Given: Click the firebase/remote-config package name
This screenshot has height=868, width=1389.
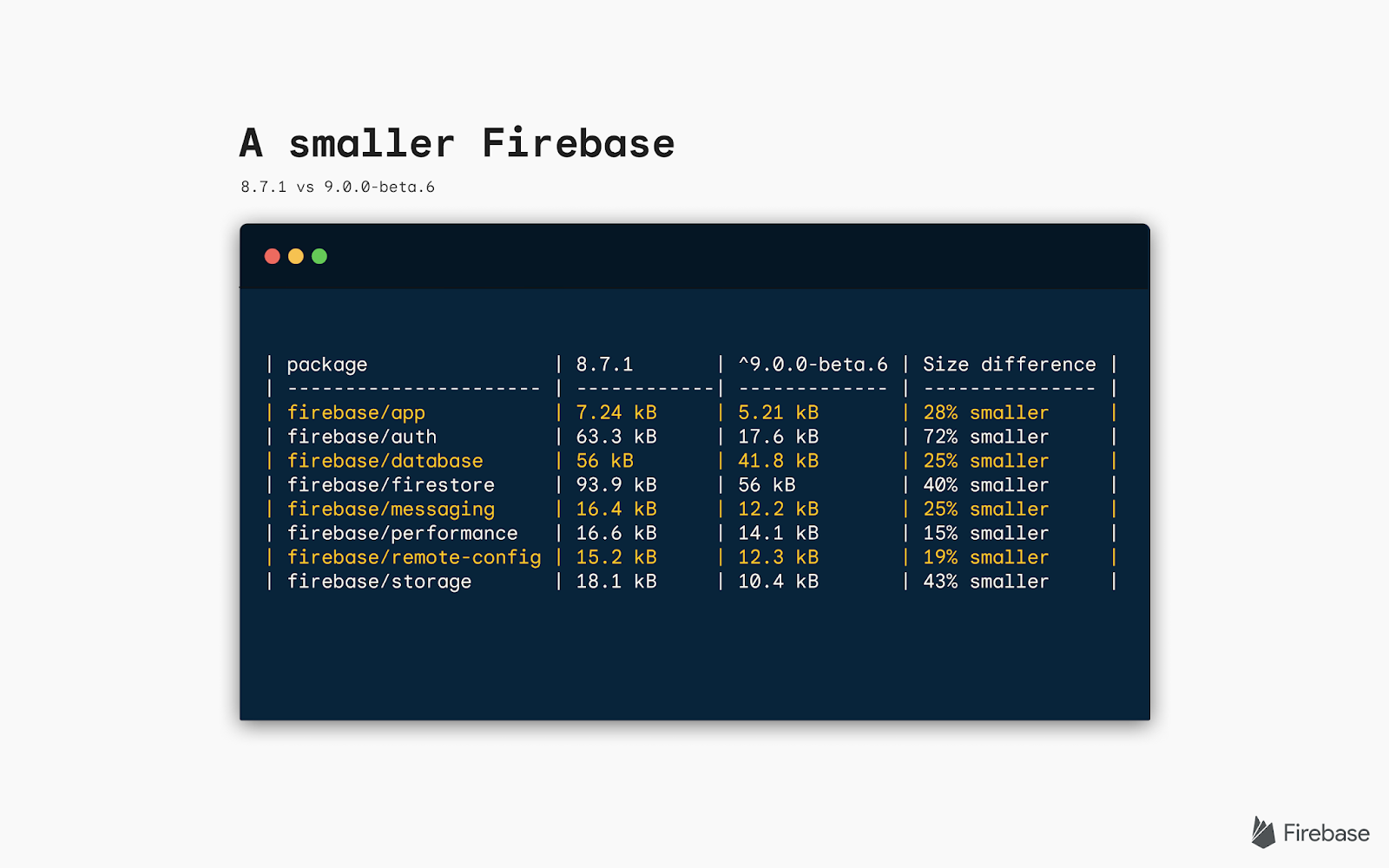Looking at the screenshot, I should click(x=414, y=557).
